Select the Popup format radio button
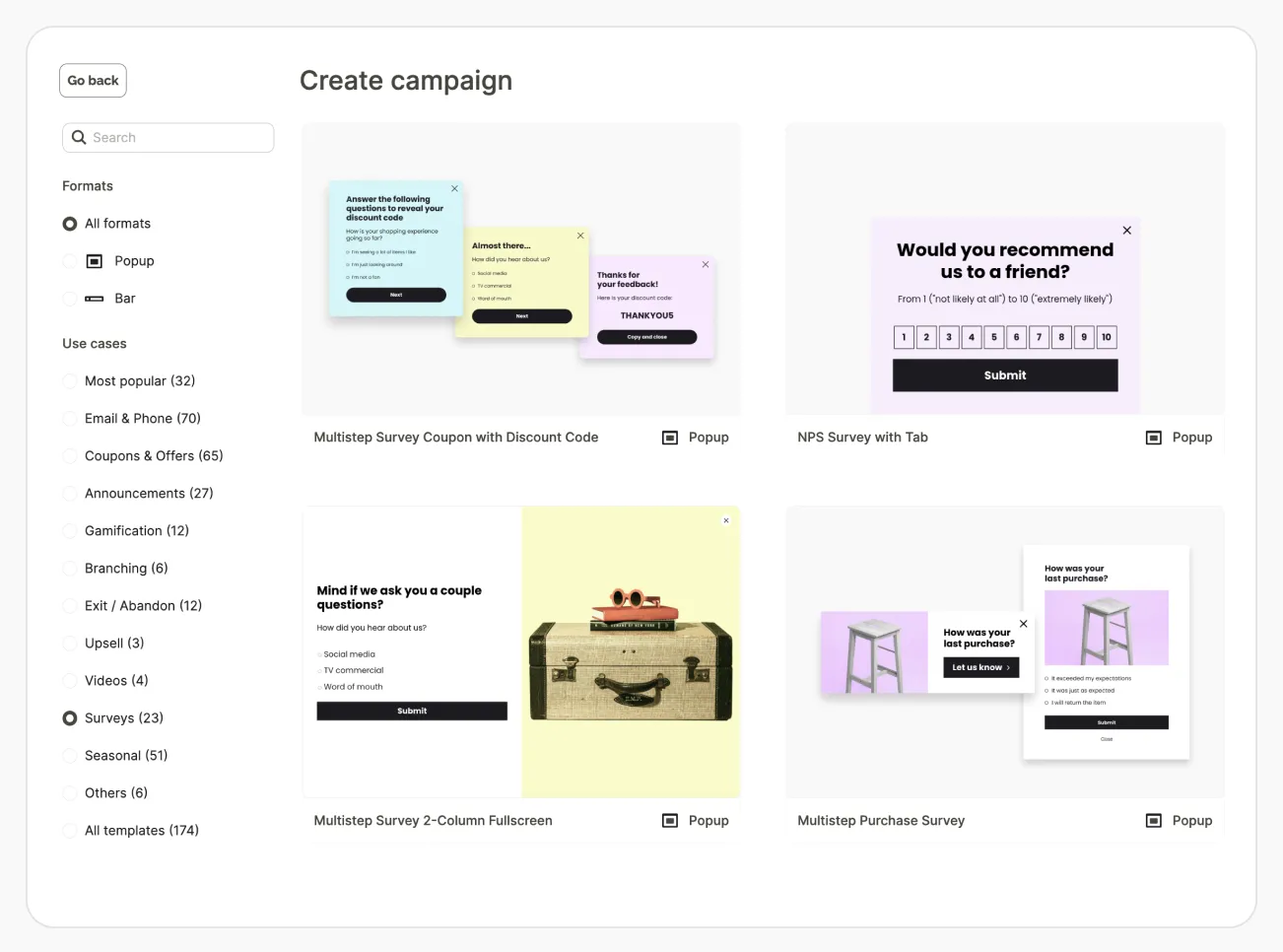This screenshot has width=1283, height=952. [x=70, y=261]
